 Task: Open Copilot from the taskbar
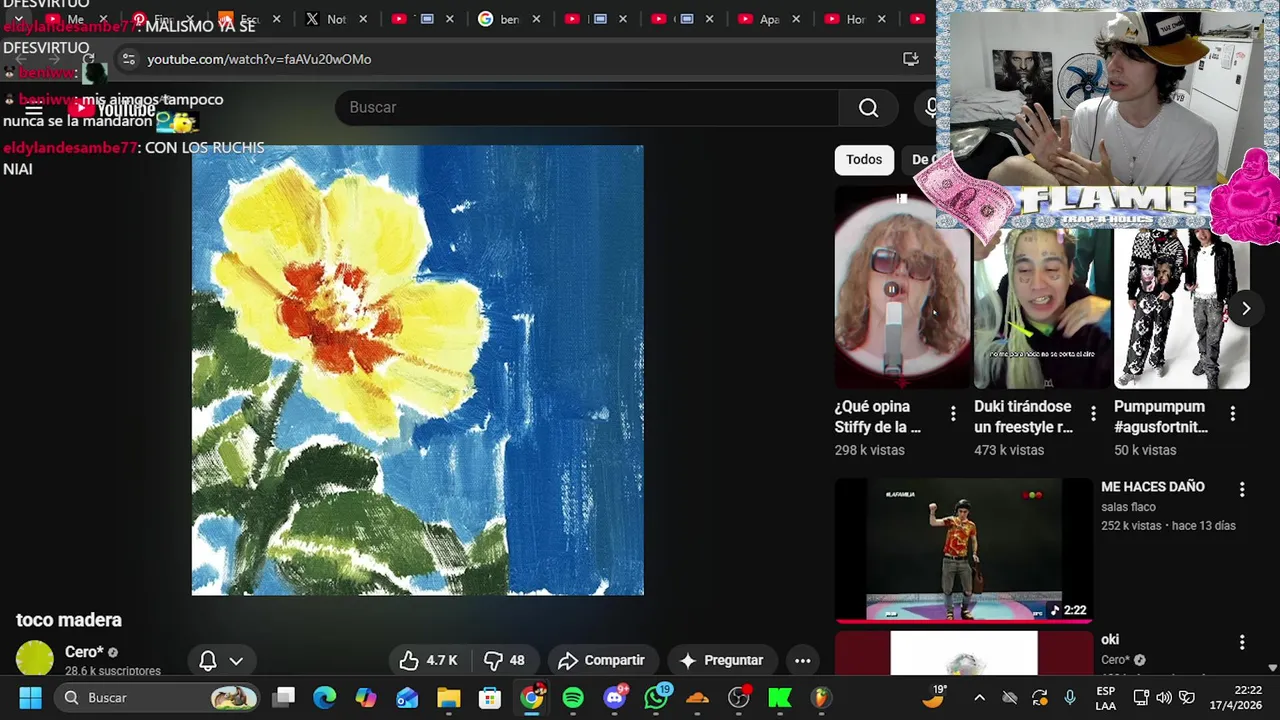[x=366, y=697]
